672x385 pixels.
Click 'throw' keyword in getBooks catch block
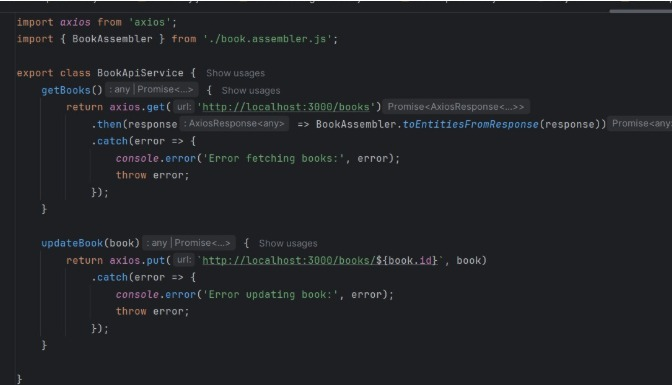[x=131, y=175]
